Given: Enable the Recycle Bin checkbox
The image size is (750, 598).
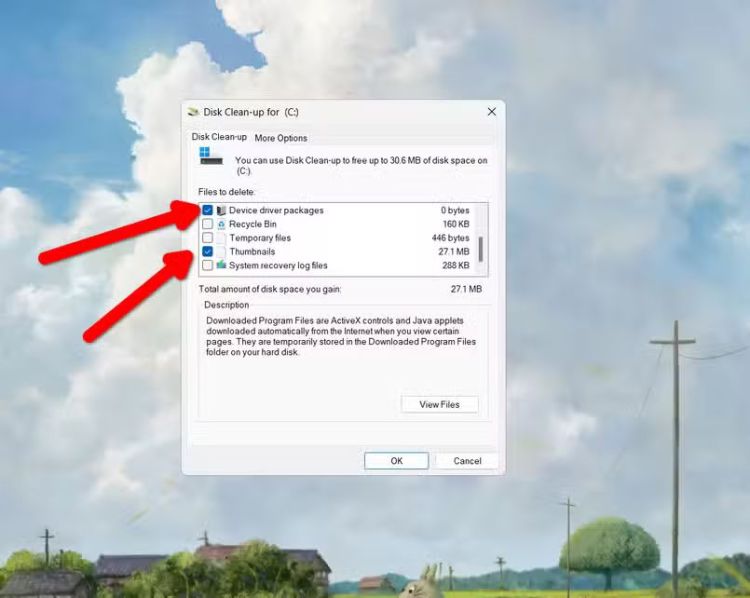Looking at the screenshot, I should [x=207, y=225].
